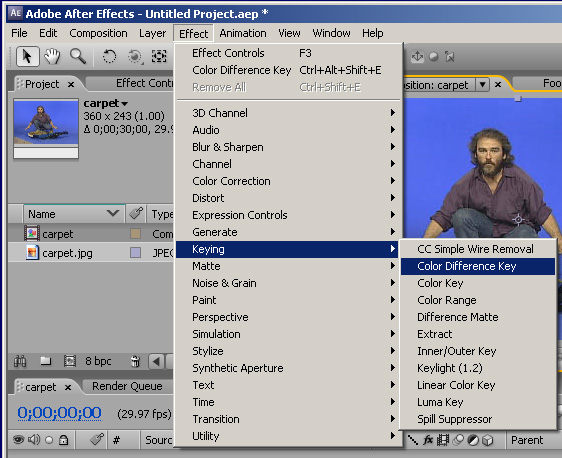Image resolution: width=562 pixels, height=458 pixels.
Task: Click the carpet.jpg file icon
Action: pyautogui.click(x=32, y=253)
